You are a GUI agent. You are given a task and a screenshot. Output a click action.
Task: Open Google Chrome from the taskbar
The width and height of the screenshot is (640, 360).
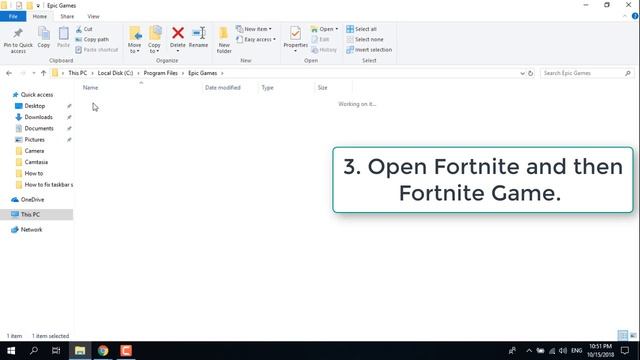coord(103,351)
